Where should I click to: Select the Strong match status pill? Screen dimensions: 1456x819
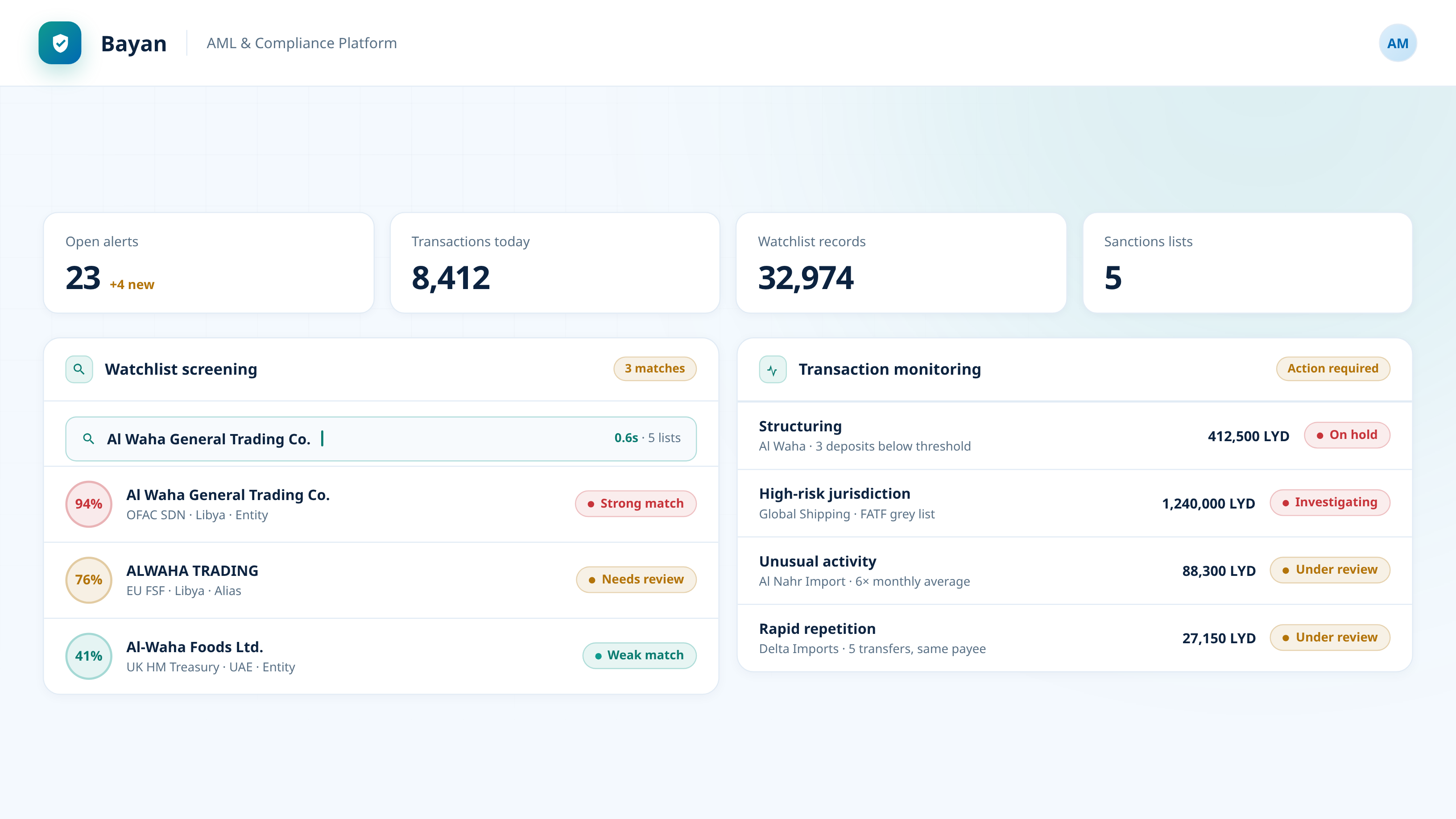(x=635, y=504)
